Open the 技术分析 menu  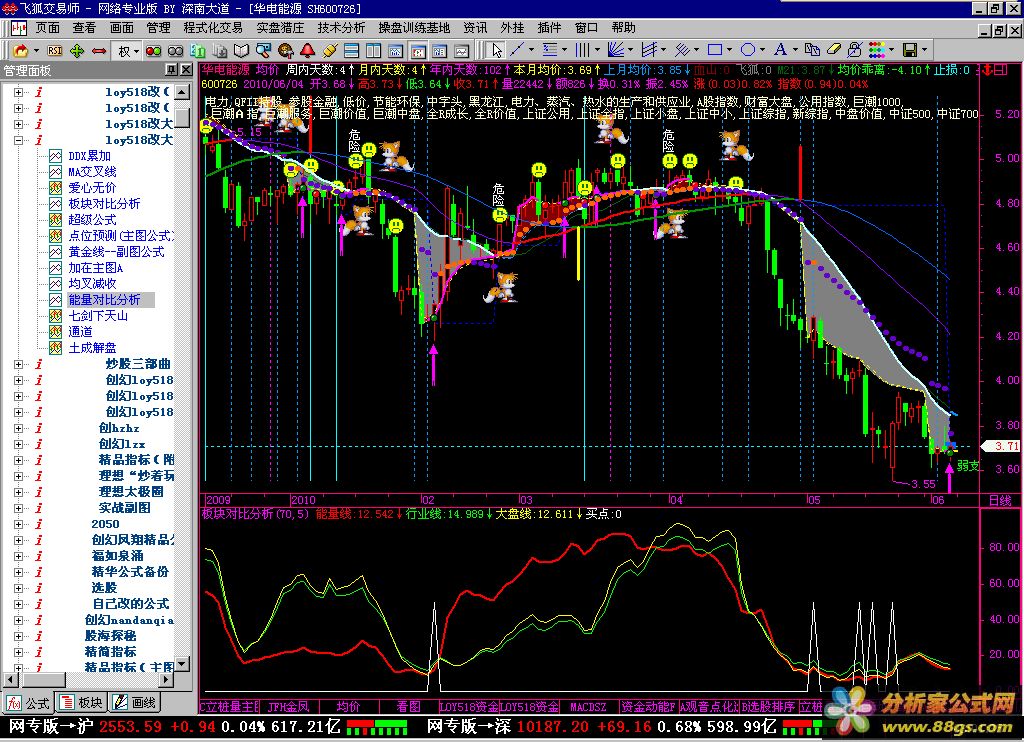coord(341,28)
